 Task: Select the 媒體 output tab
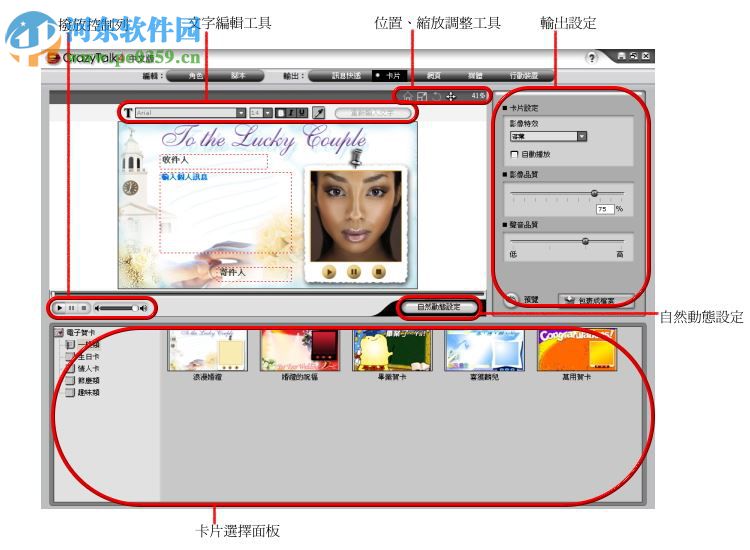pyautogui.click(x=475, y=76)
